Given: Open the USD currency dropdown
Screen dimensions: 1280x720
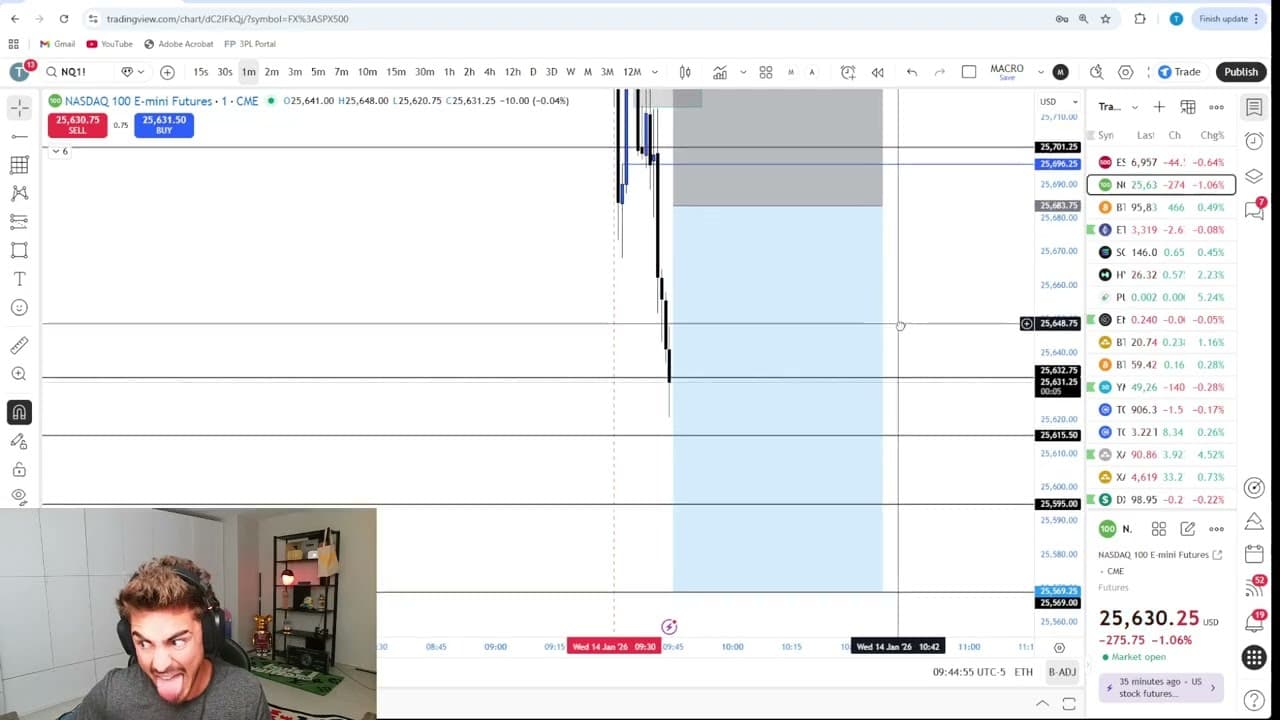Looking at the screenshot, I should (1058, 102).
